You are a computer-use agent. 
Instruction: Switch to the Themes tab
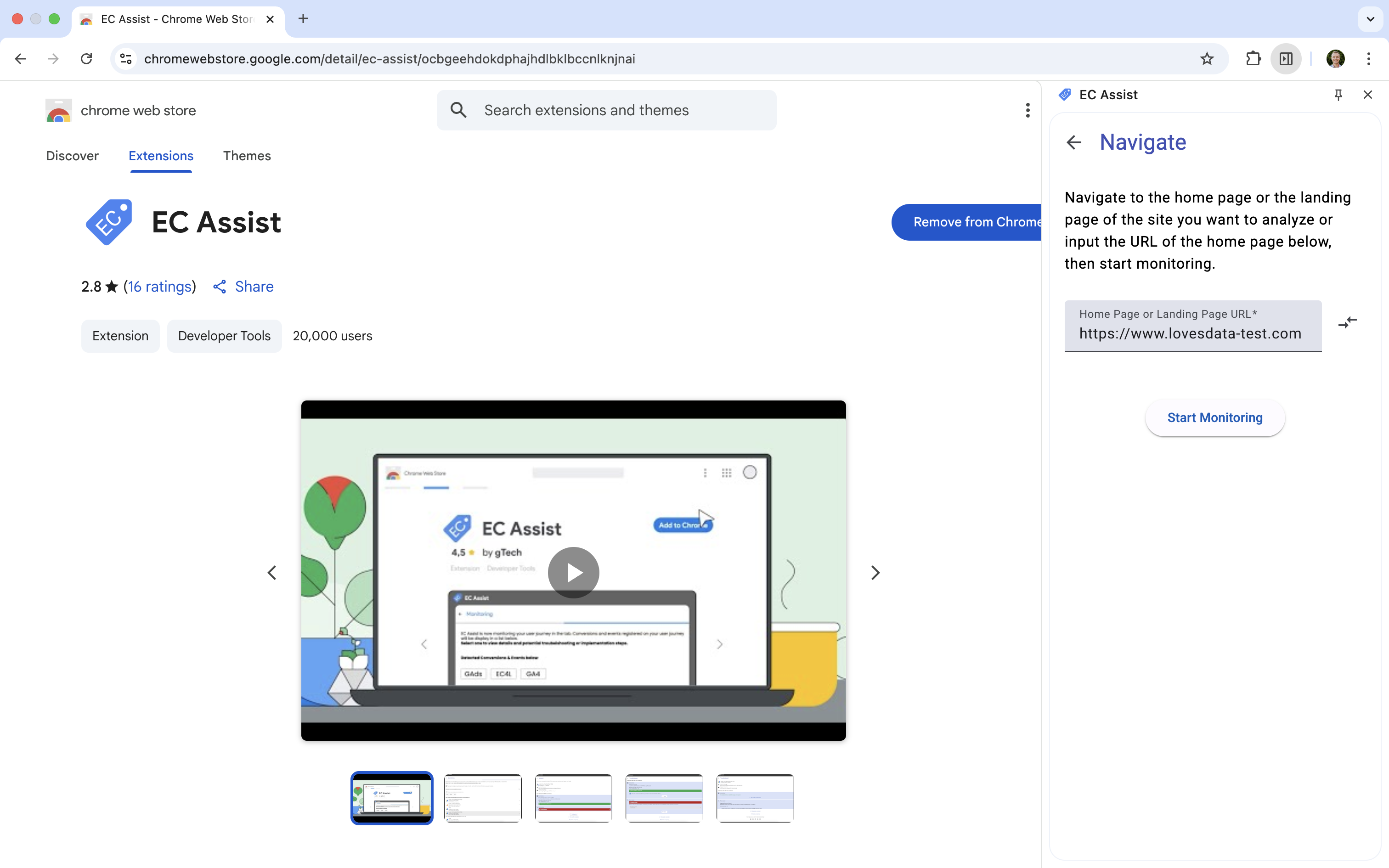[247, 156]
